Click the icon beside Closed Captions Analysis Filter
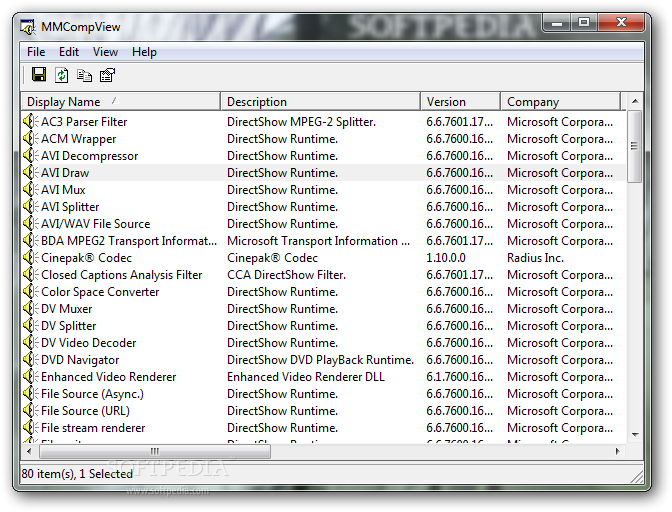672x512 pixels. [x=31, y=275]
